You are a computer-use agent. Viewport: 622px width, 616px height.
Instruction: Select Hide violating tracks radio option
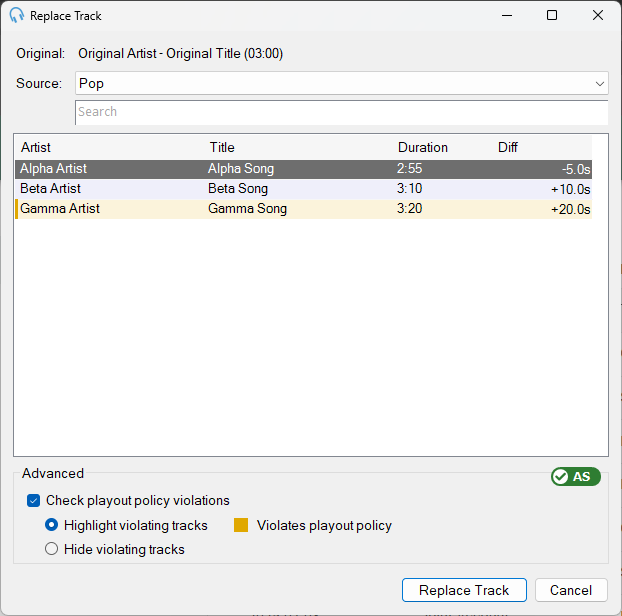tap(52, 549)
